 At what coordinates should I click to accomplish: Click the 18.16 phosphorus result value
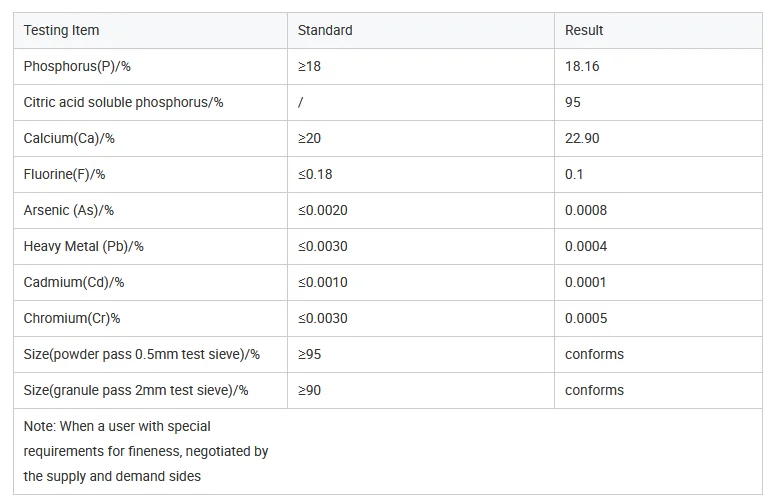pyautogui.click(x=582, y=66)
